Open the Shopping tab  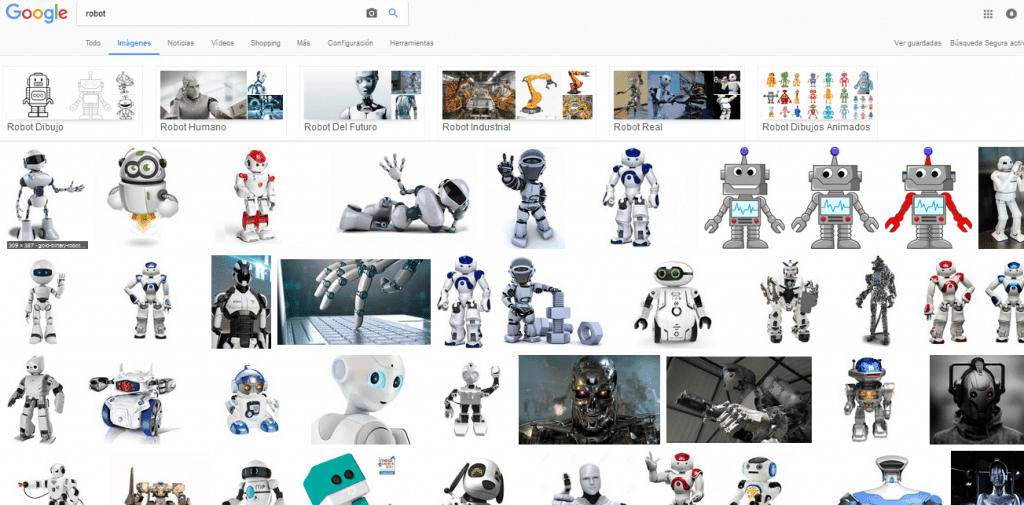tap(265, 43)
